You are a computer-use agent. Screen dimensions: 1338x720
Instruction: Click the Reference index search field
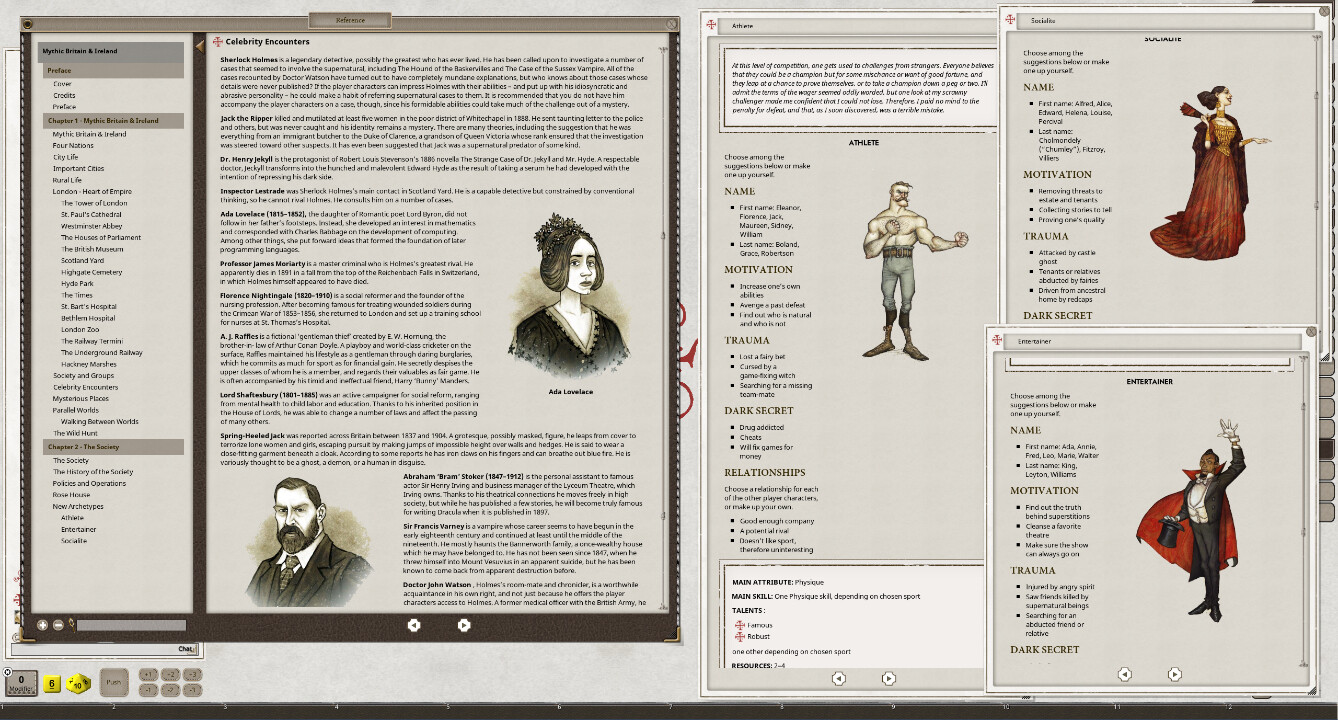click(x=130, y=626)
